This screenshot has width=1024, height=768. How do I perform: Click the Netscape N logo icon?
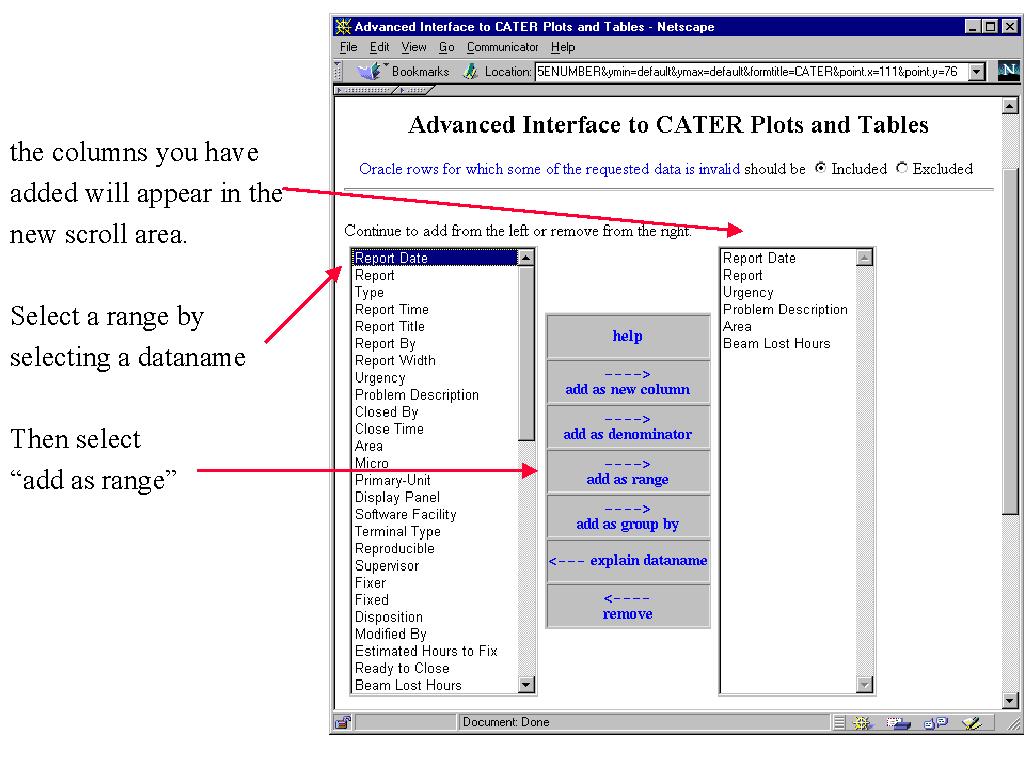[x=1008, y=71]
